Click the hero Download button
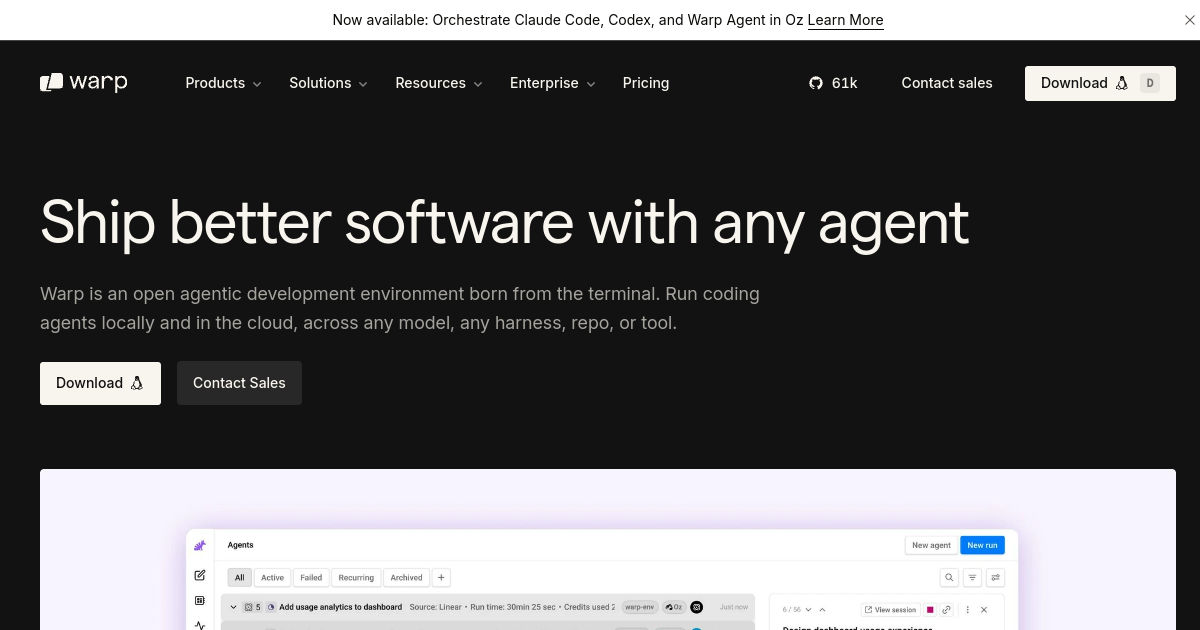1200x630 pixels. click(x=100, y=383)
